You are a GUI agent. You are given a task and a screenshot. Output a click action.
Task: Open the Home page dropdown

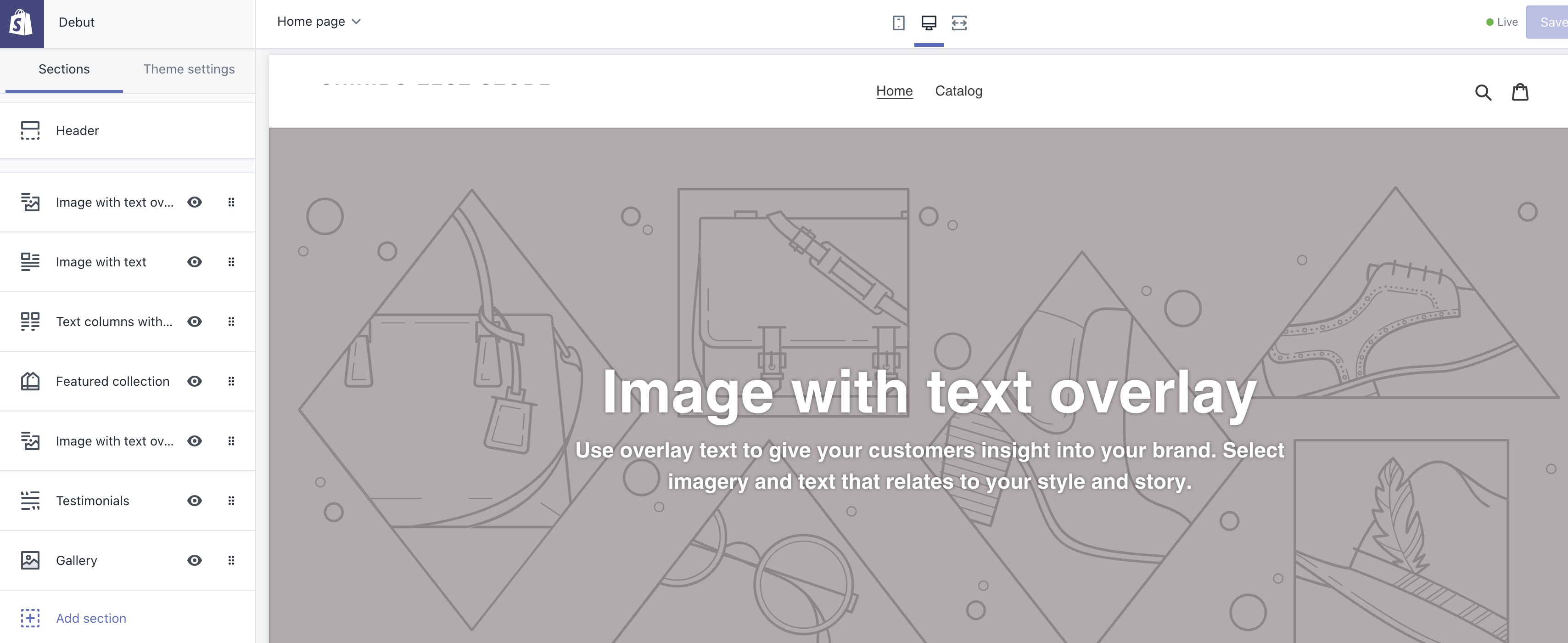click(319, 21)
